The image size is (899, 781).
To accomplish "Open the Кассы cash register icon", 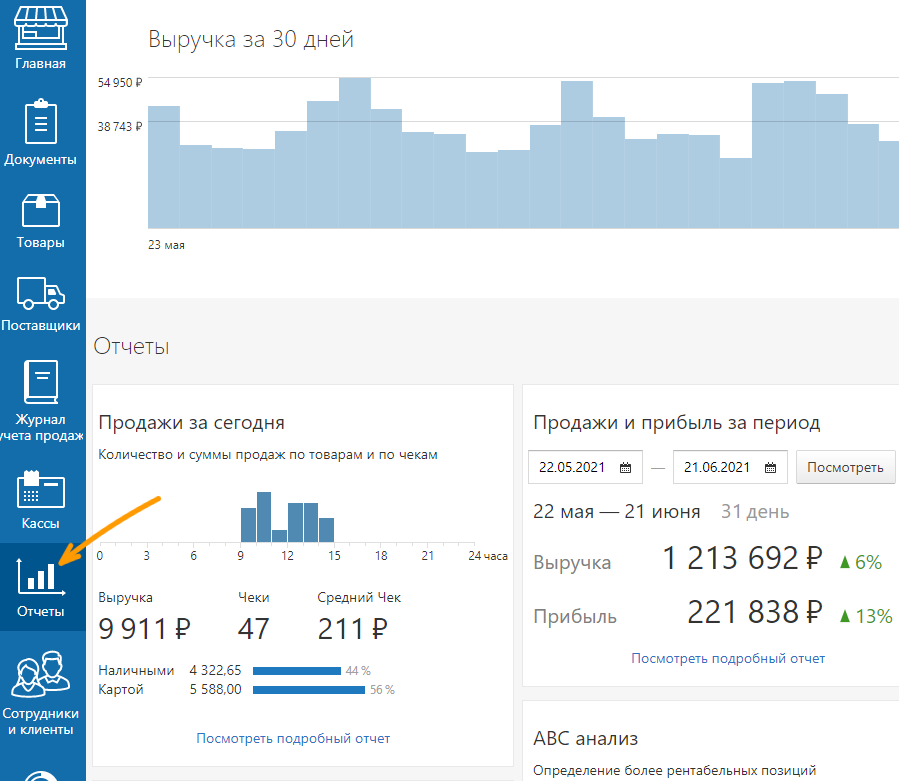I will 41,489.
